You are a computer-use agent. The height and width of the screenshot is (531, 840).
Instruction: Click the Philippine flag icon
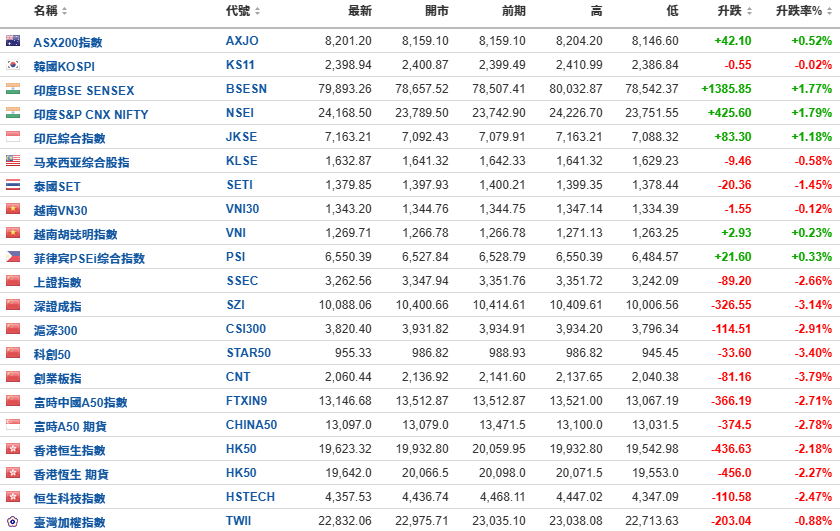[13, 257]
